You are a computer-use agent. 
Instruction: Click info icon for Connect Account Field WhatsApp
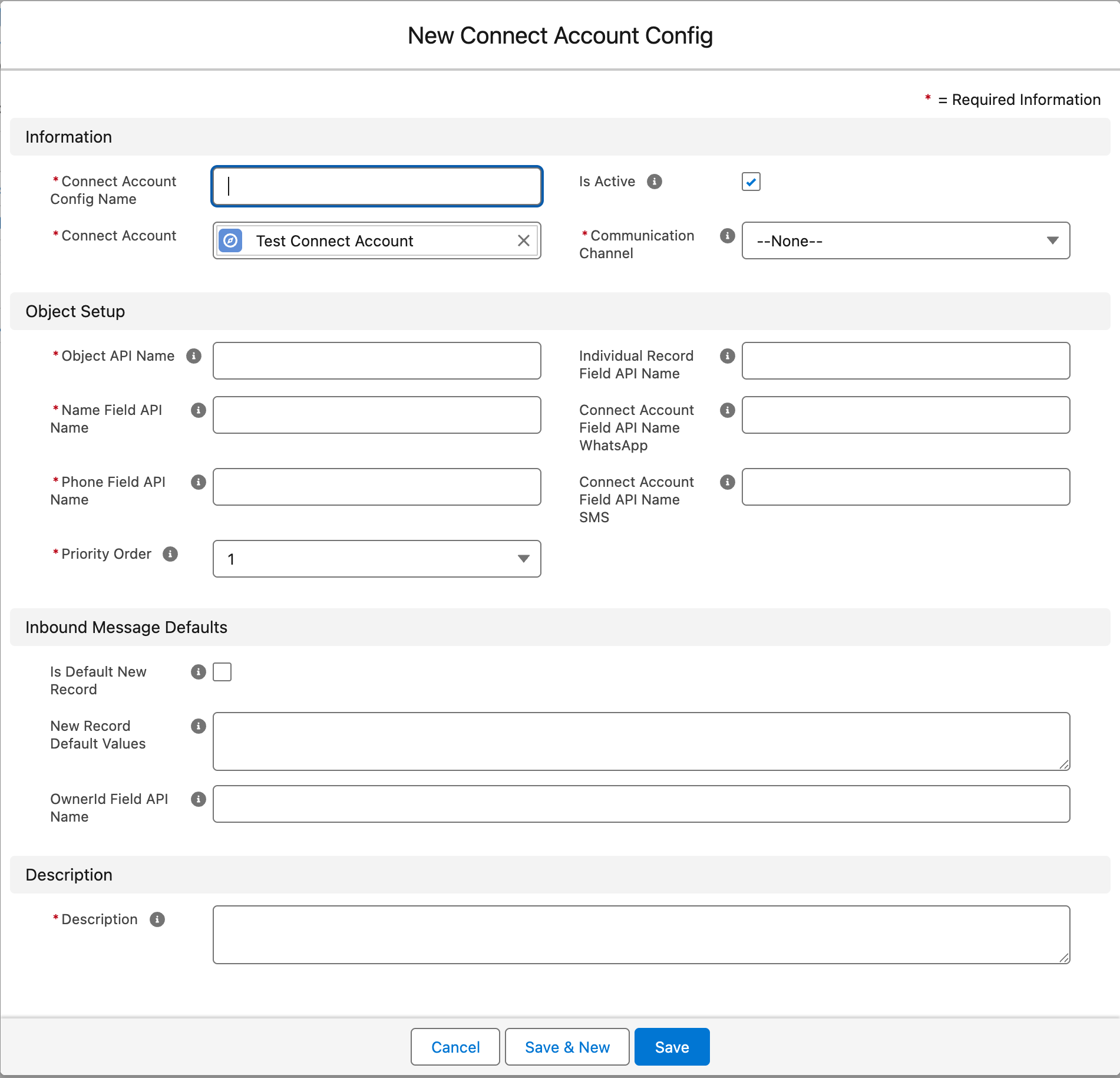[x=728, y=410]
